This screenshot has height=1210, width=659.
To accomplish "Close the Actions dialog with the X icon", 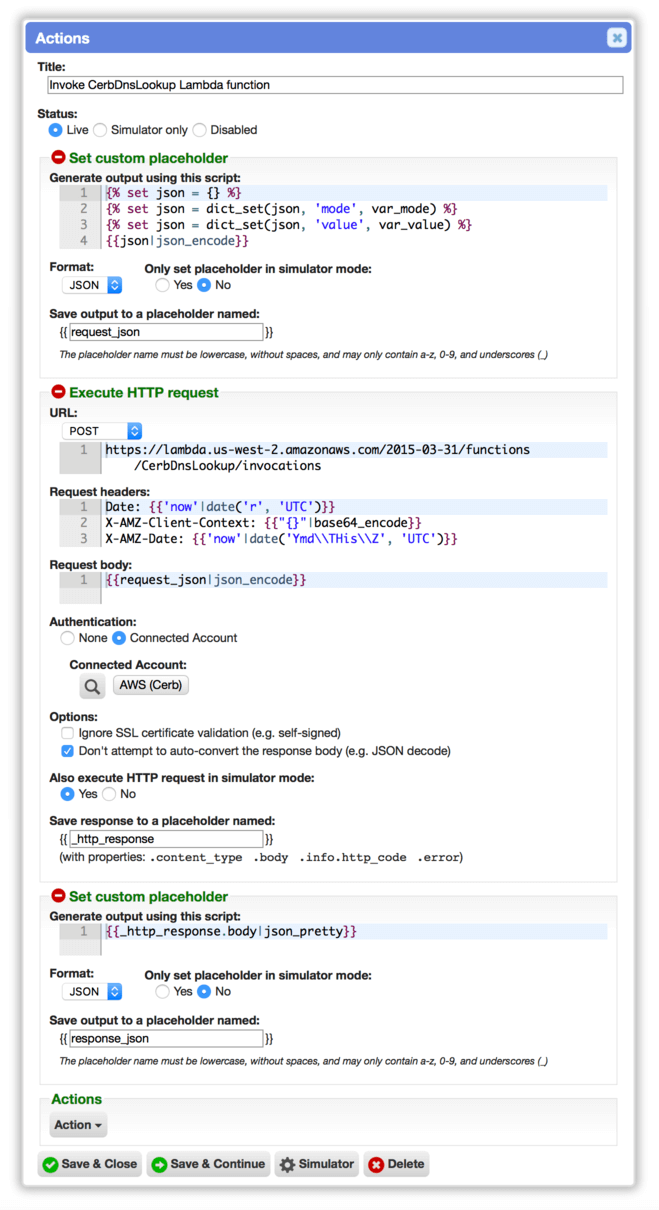I will pos(616,38).
